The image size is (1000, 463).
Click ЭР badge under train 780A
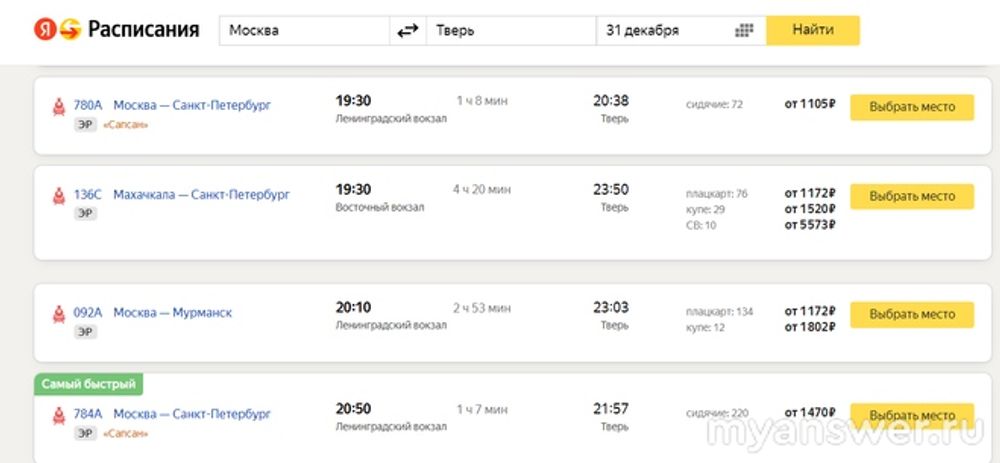tap(84, 125)
